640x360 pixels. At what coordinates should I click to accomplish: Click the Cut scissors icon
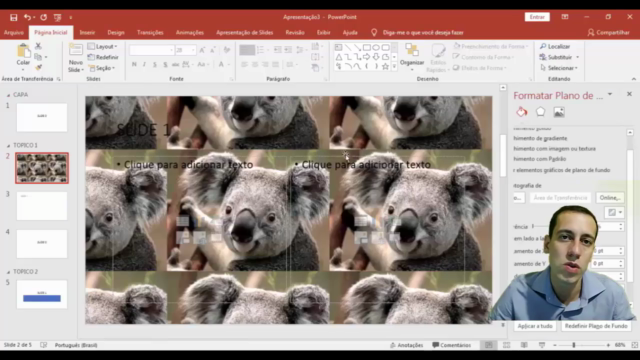[x=38, y=46]
